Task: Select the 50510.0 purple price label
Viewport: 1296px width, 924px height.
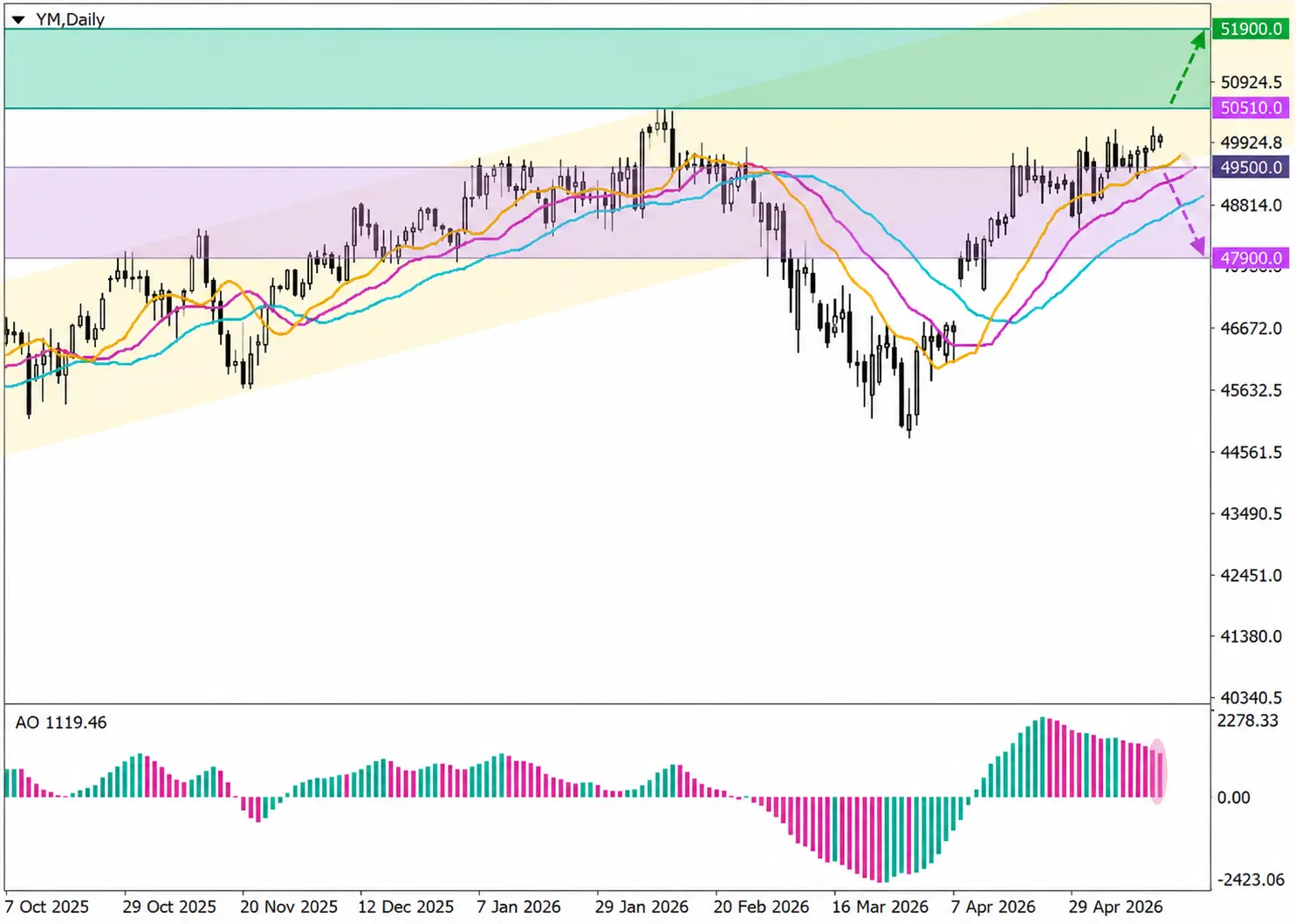Action: pyautogui.click(x=1251, y=107)
